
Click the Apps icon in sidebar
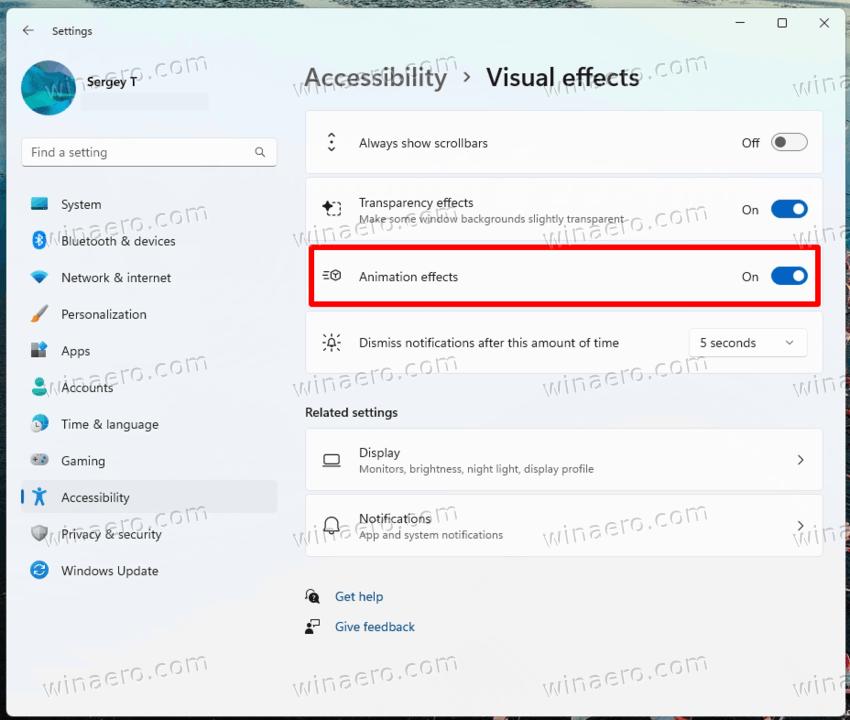pos(39,350)
